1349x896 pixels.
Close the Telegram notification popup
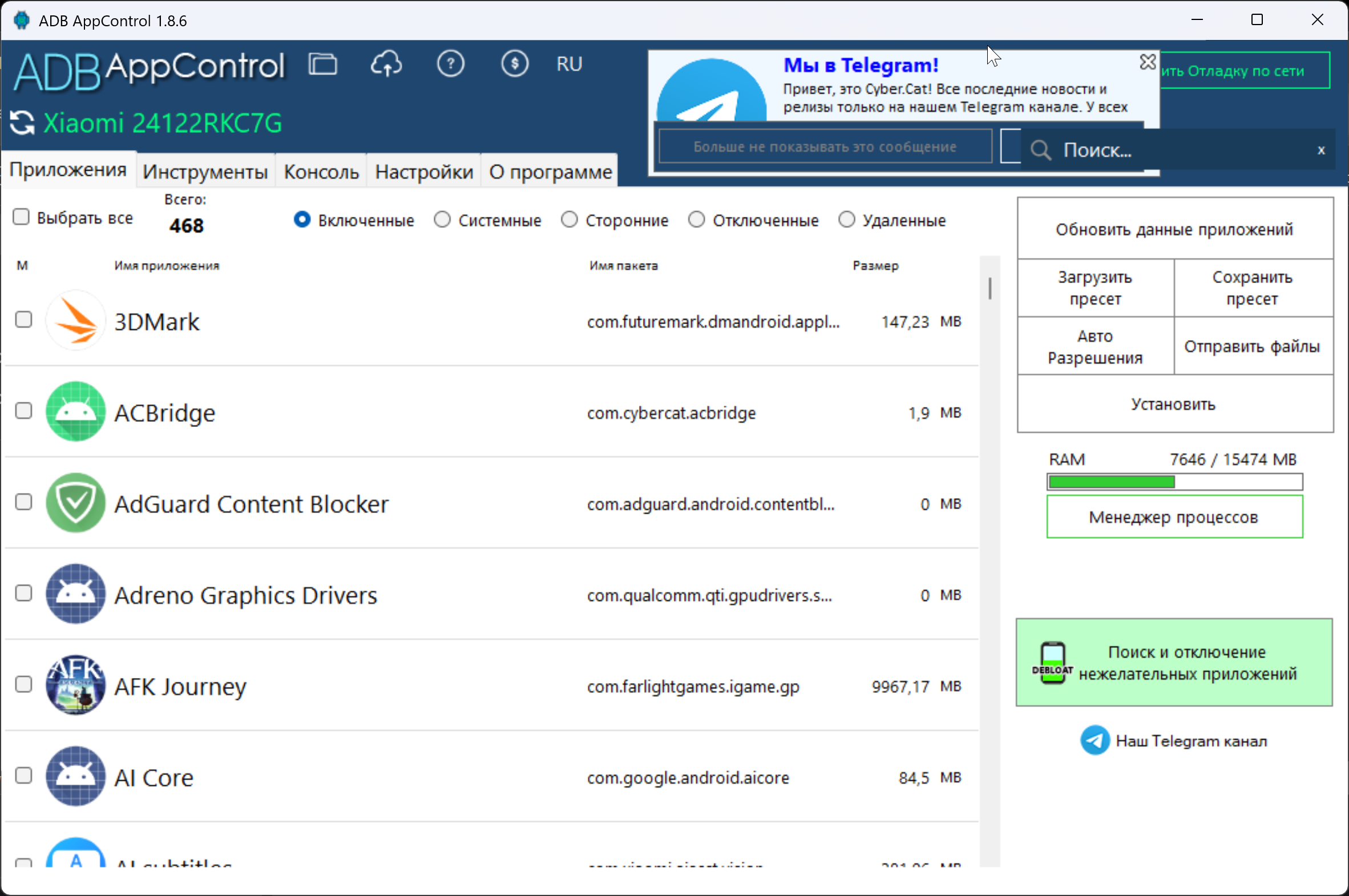tap(1148, 62)
